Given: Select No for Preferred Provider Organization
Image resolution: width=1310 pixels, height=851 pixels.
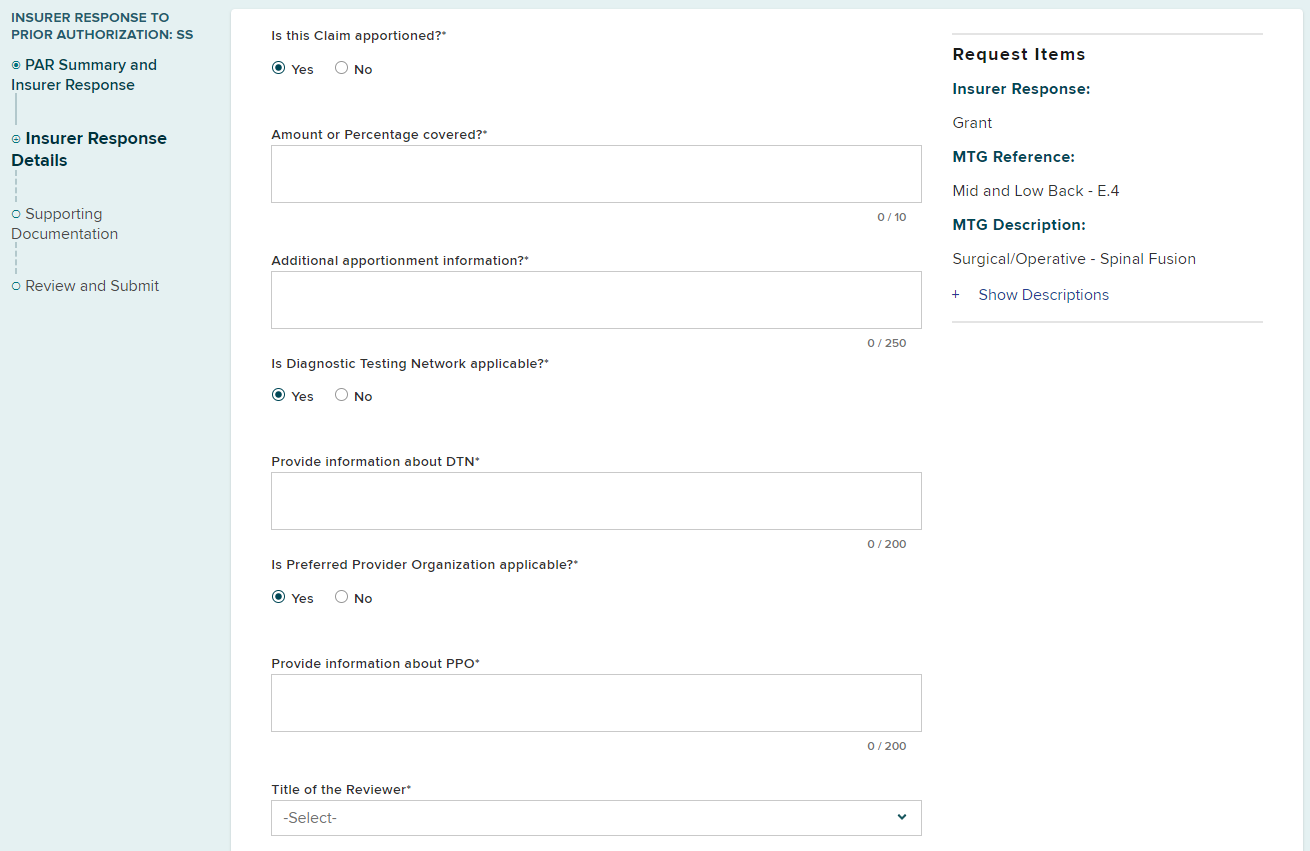Looking at the screenshot, I should pyautogui.click(x=342, y=598).
